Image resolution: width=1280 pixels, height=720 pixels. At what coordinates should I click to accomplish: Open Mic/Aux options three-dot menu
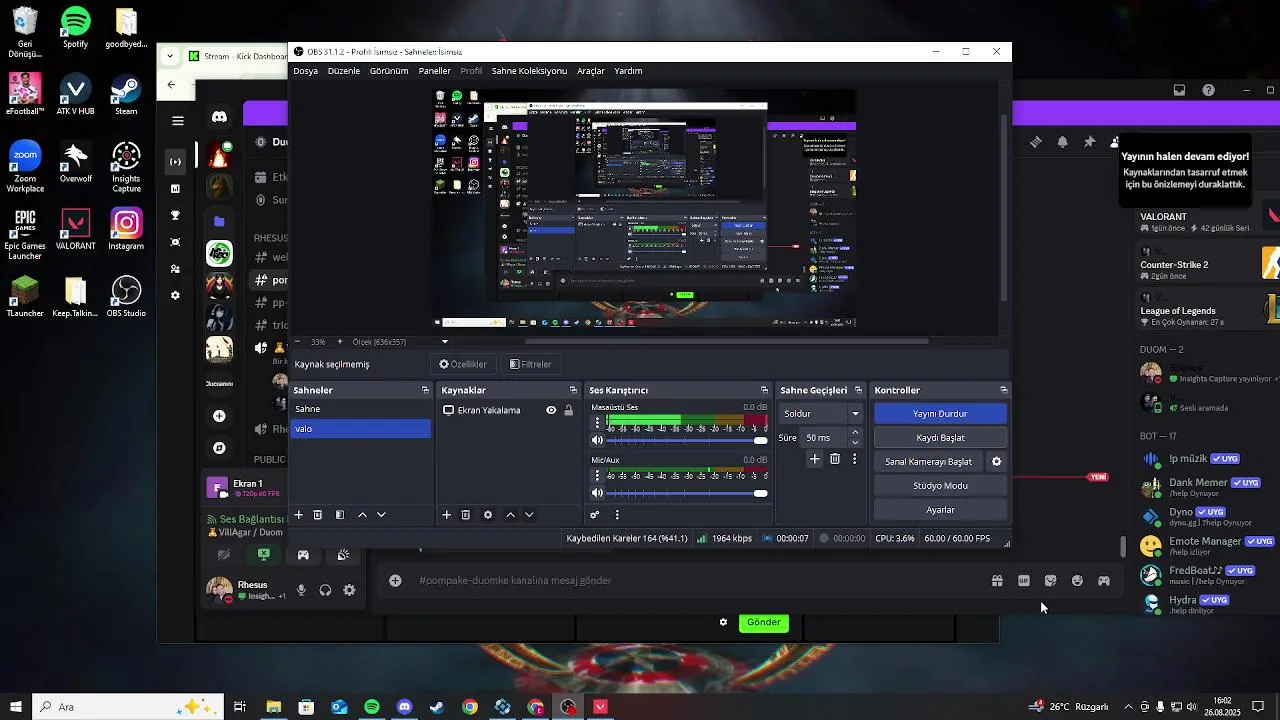coord(598,476)
